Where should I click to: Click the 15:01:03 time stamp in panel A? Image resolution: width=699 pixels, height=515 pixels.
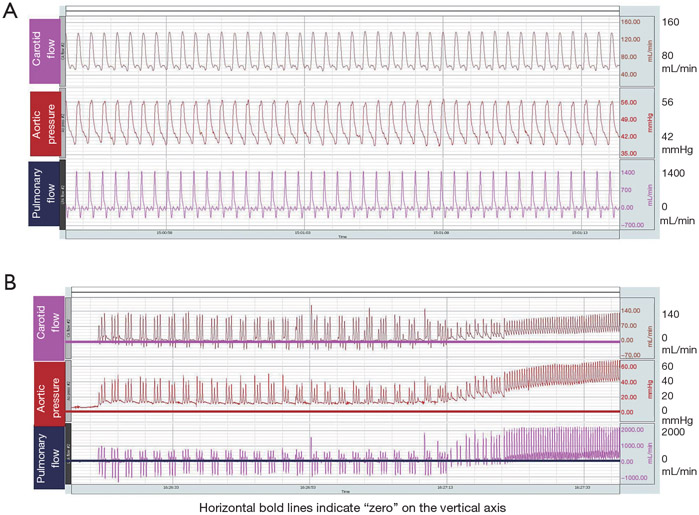302,233
